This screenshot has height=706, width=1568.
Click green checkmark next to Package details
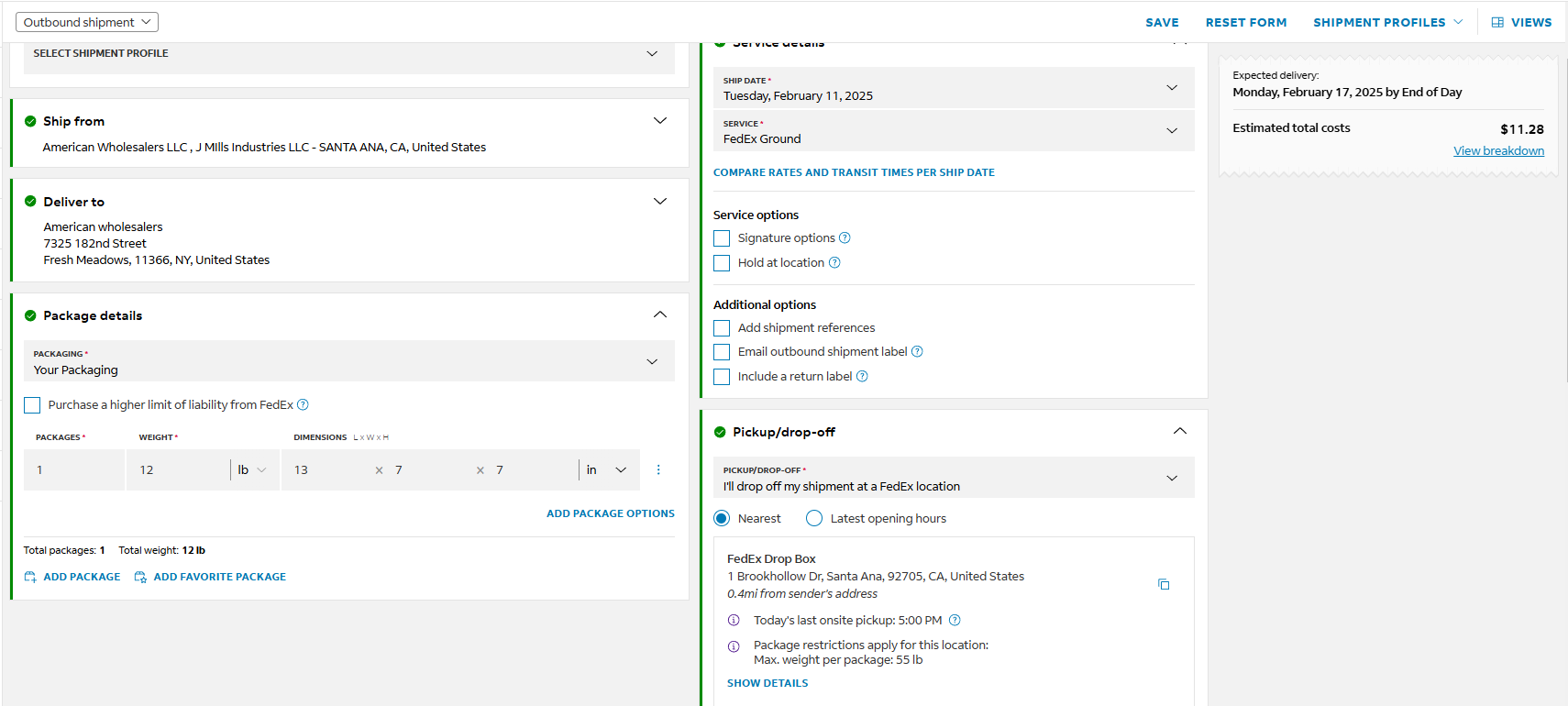[x=30, y=315]
